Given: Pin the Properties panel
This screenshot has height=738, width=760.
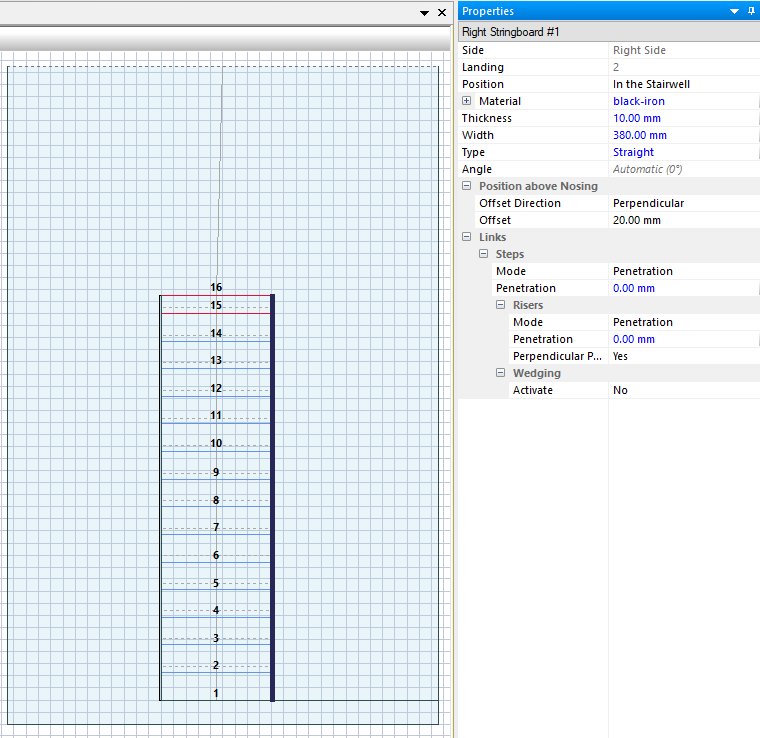Looking at the screenshot, I should point(751,11).
